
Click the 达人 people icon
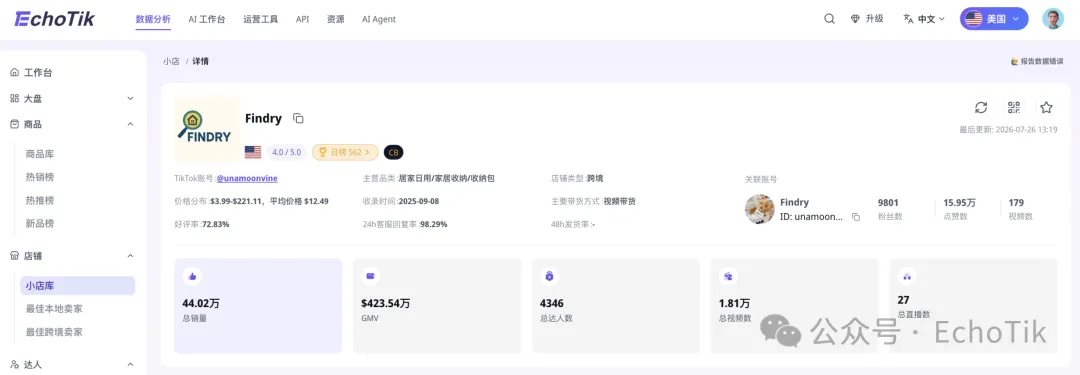point(14,365)
